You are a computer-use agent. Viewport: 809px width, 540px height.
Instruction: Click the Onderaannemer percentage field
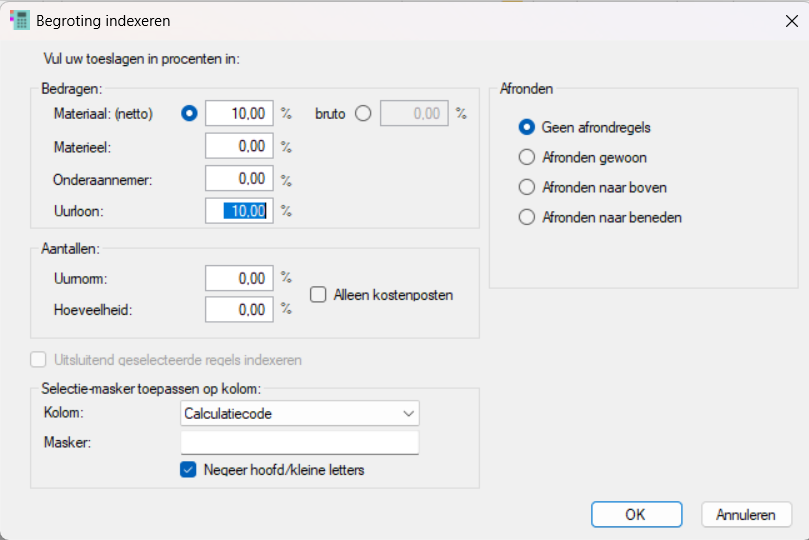238,179
